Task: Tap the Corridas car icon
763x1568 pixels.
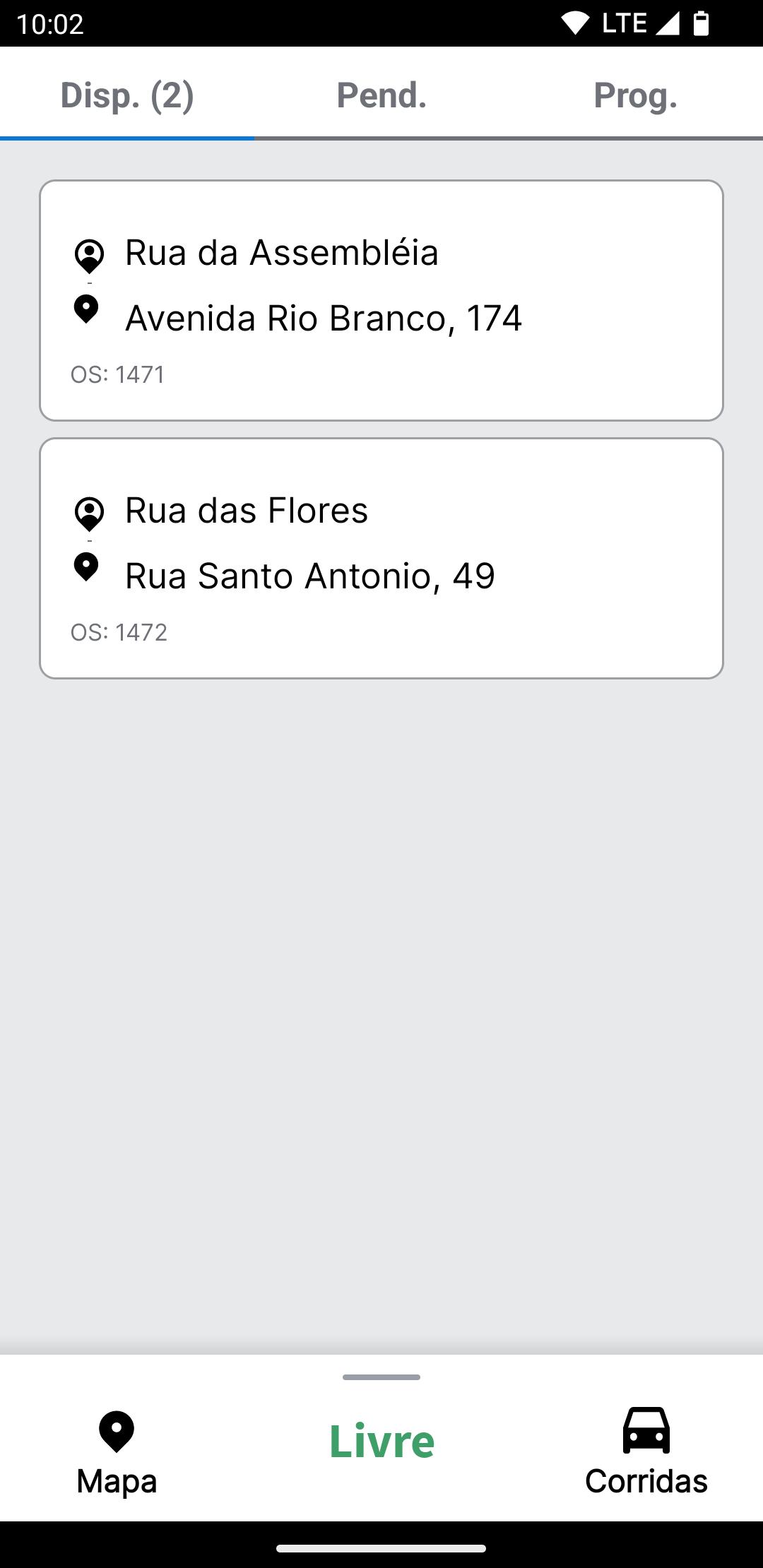Action: pos(646,1430)
